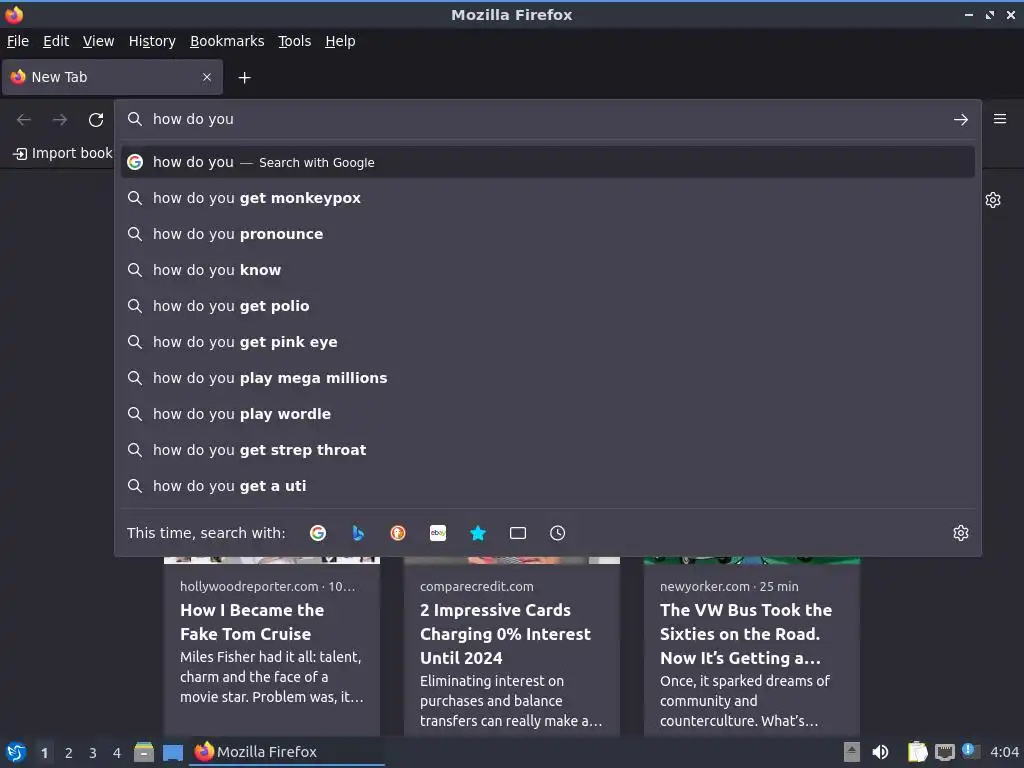Choose suggestion 'how do you know'
This screenshot has width=1024, height=768.
[547, 270]
